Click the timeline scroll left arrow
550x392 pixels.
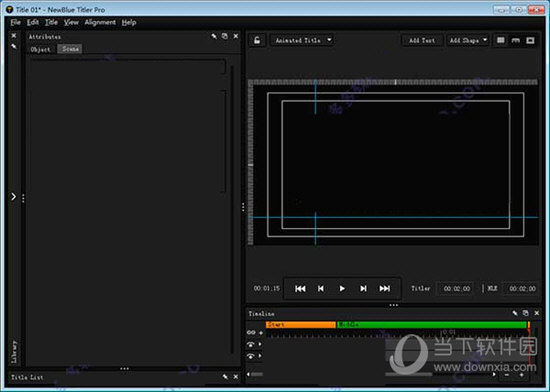pyautogui.click(x=248, y=374)
